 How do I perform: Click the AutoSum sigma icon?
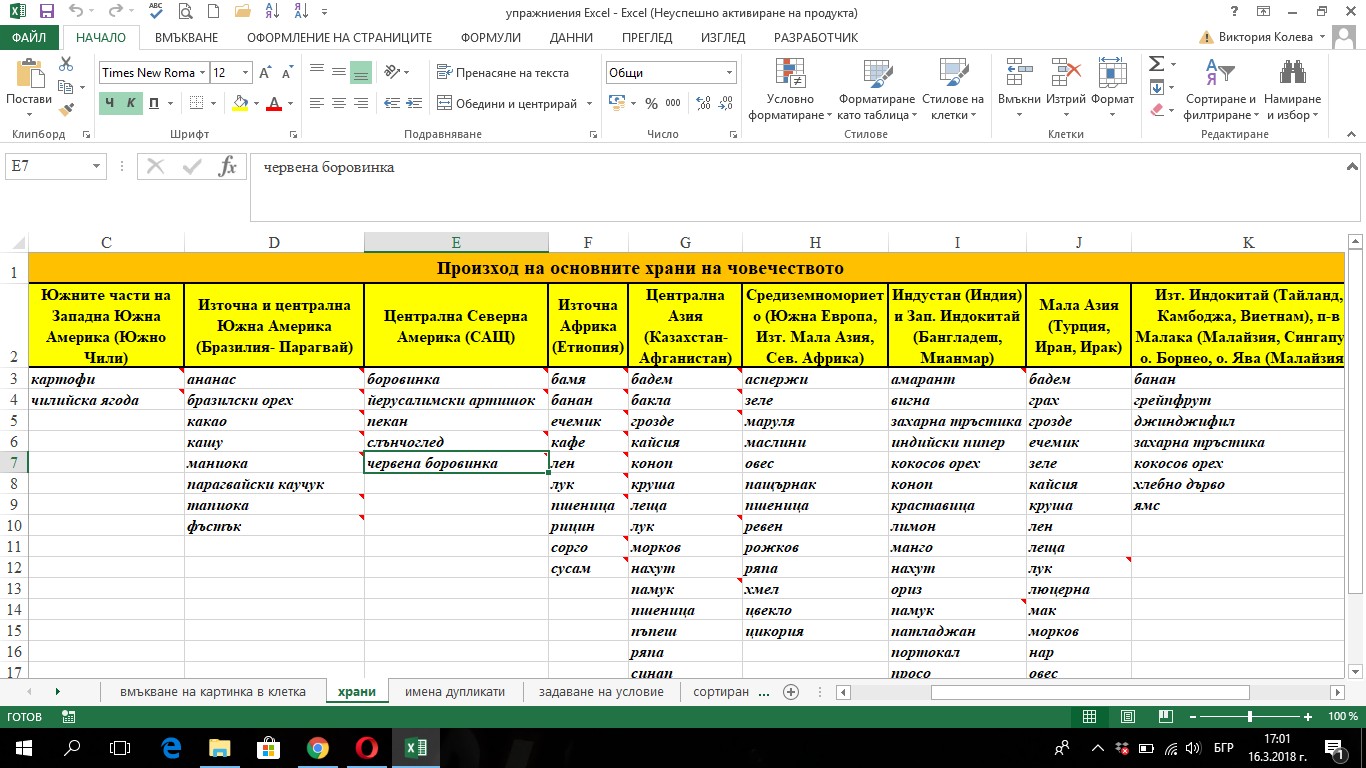point(1156,63)
